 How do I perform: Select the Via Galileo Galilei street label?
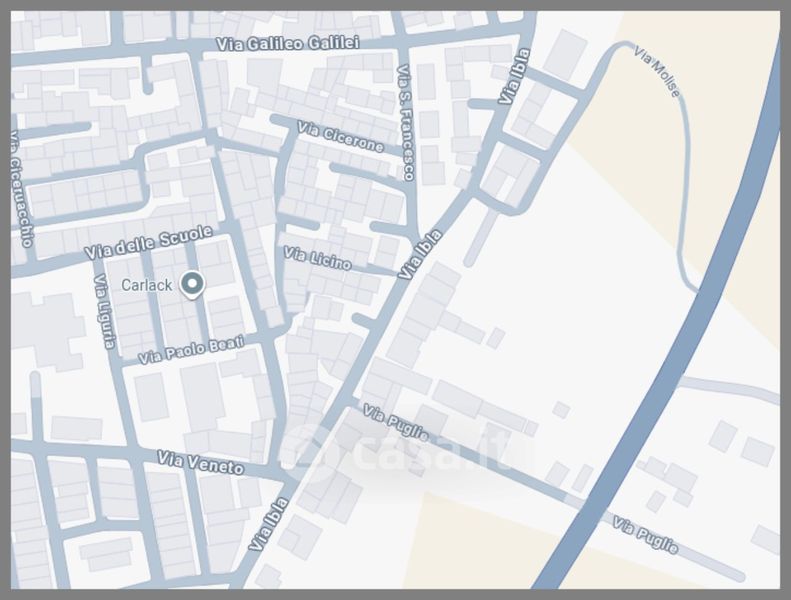(287, 43)
